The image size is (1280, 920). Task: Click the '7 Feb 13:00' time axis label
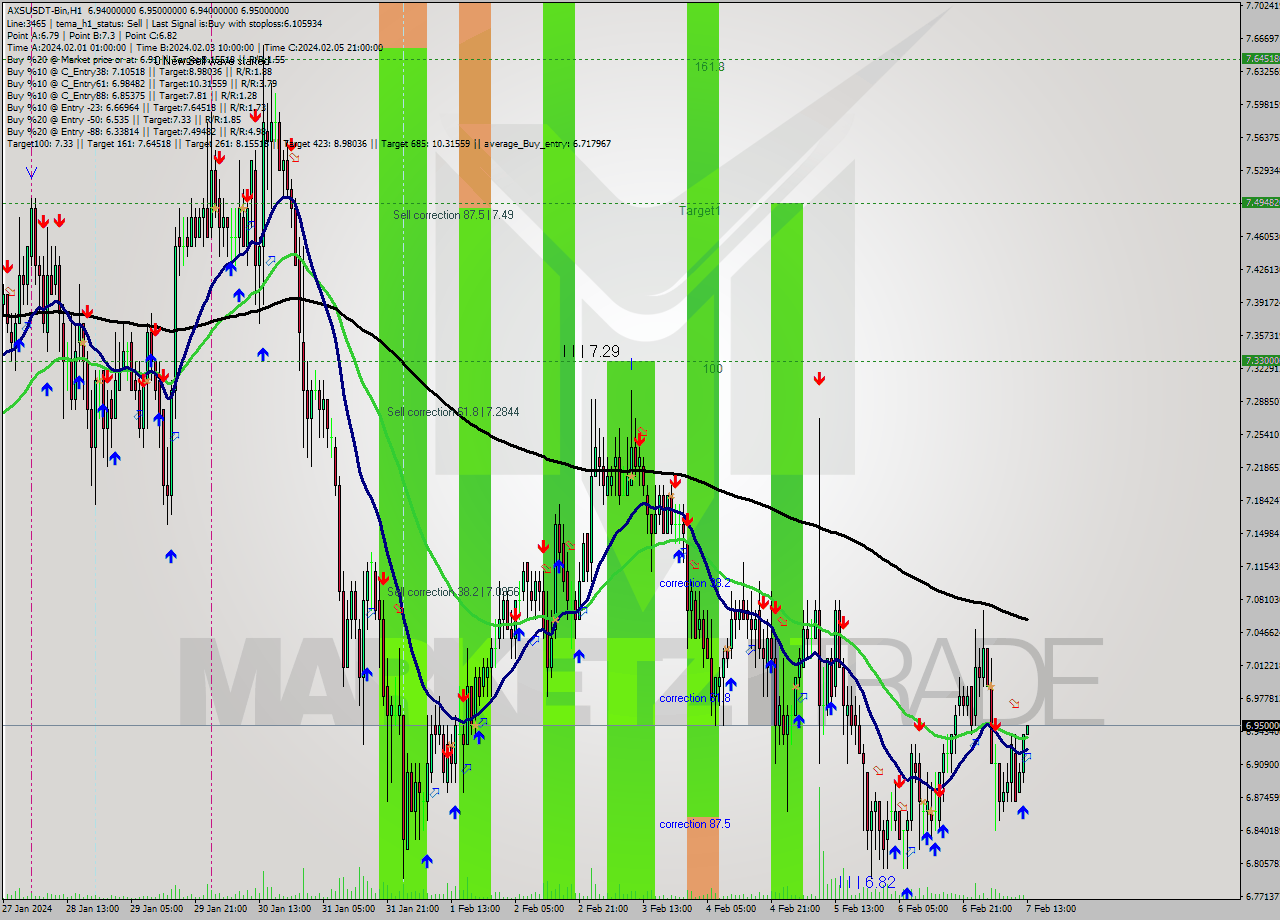pyautogui.click(x=1051, y=909)
